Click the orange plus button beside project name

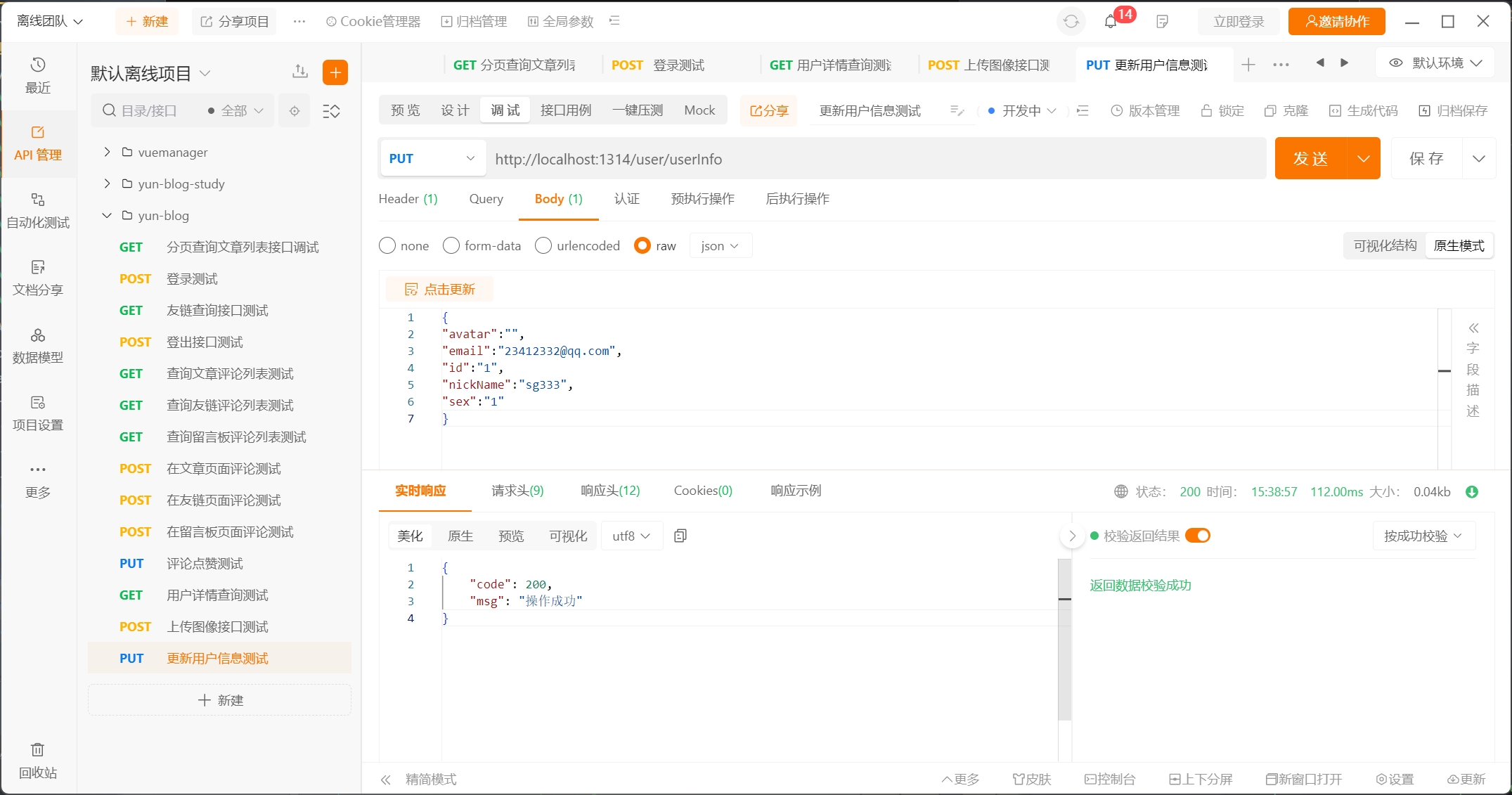tap(335, 72)
